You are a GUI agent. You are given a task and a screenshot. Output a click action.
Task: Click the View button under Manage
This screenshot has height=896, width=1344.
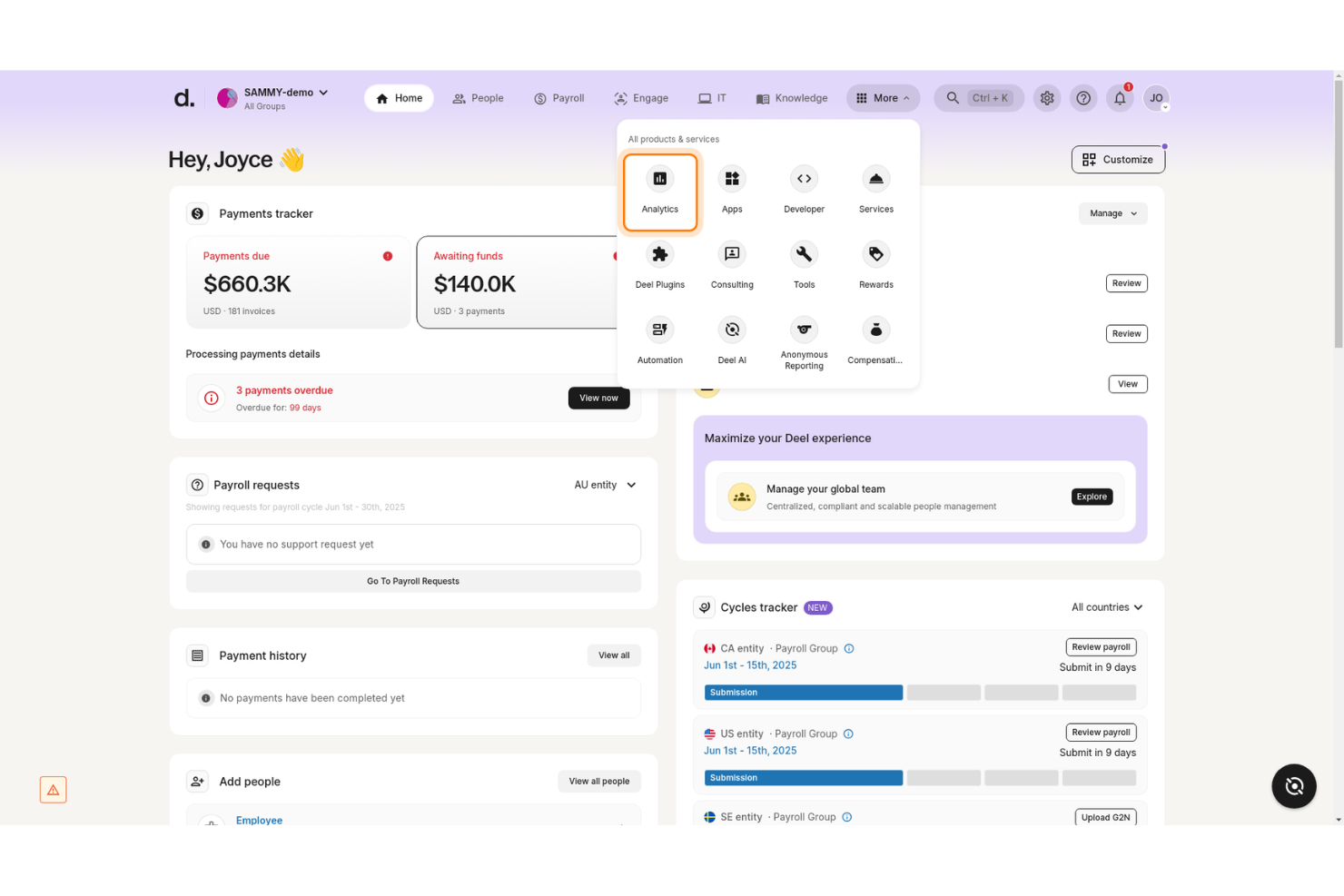coord(1128,384)
